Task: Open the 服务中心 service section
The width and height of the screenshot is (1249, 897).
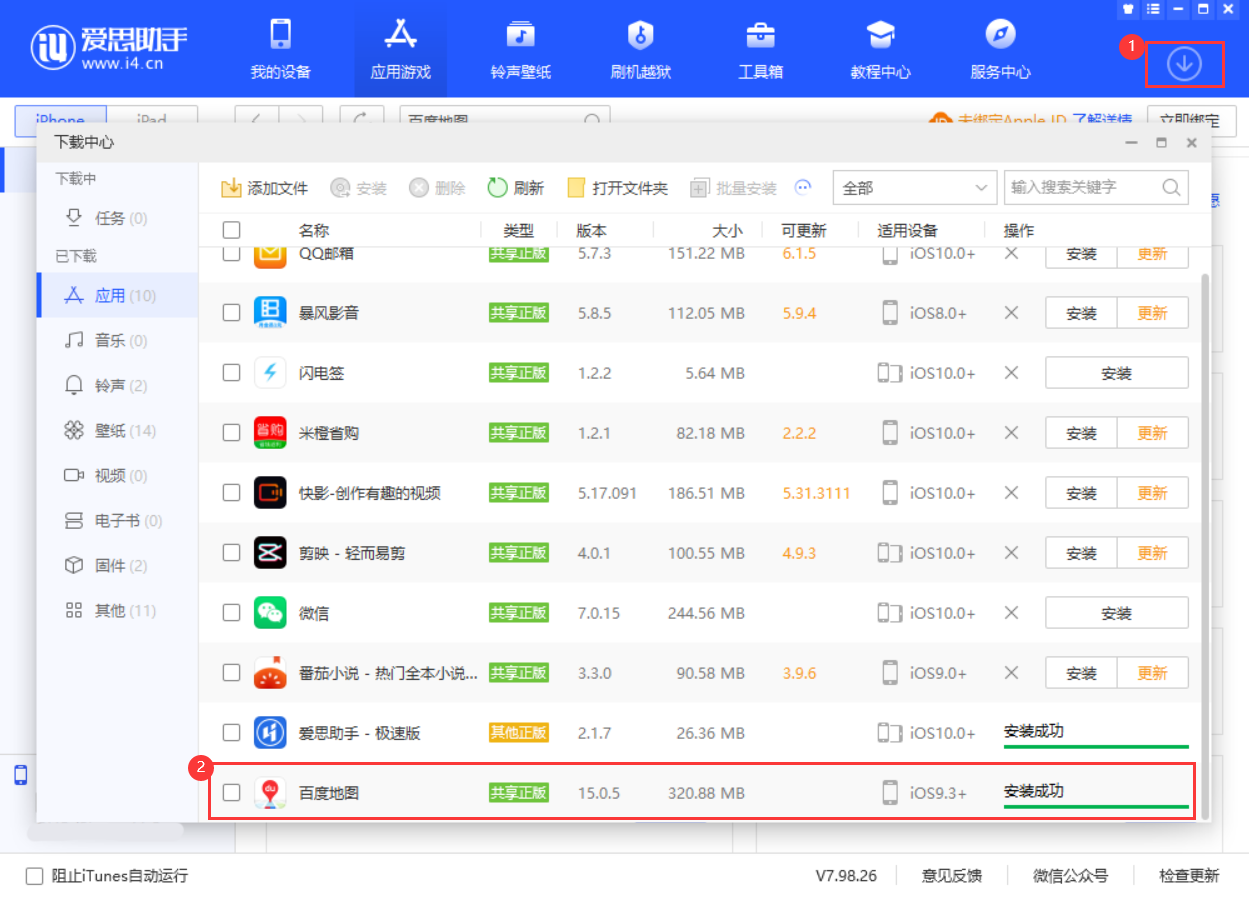Action: pyautogui.click(x=1000, y=50)
